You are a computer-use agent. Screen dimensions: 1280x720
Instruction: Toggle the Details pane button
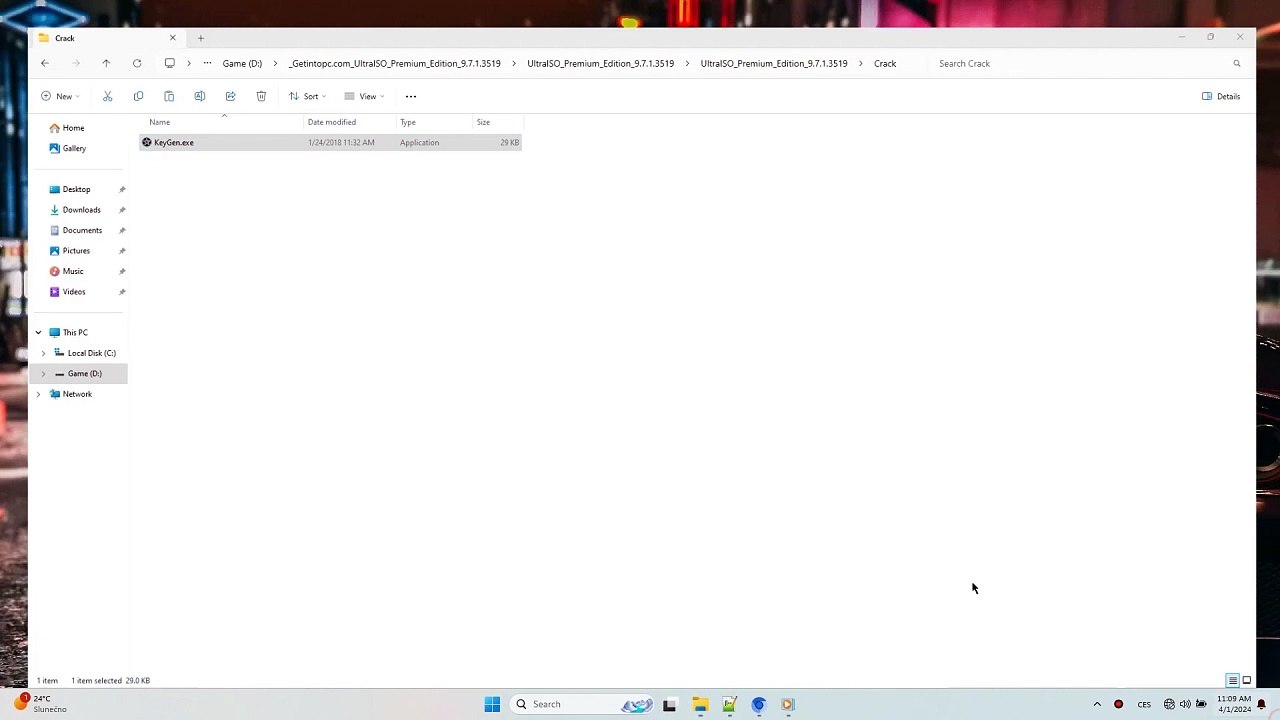point(1221,96)
